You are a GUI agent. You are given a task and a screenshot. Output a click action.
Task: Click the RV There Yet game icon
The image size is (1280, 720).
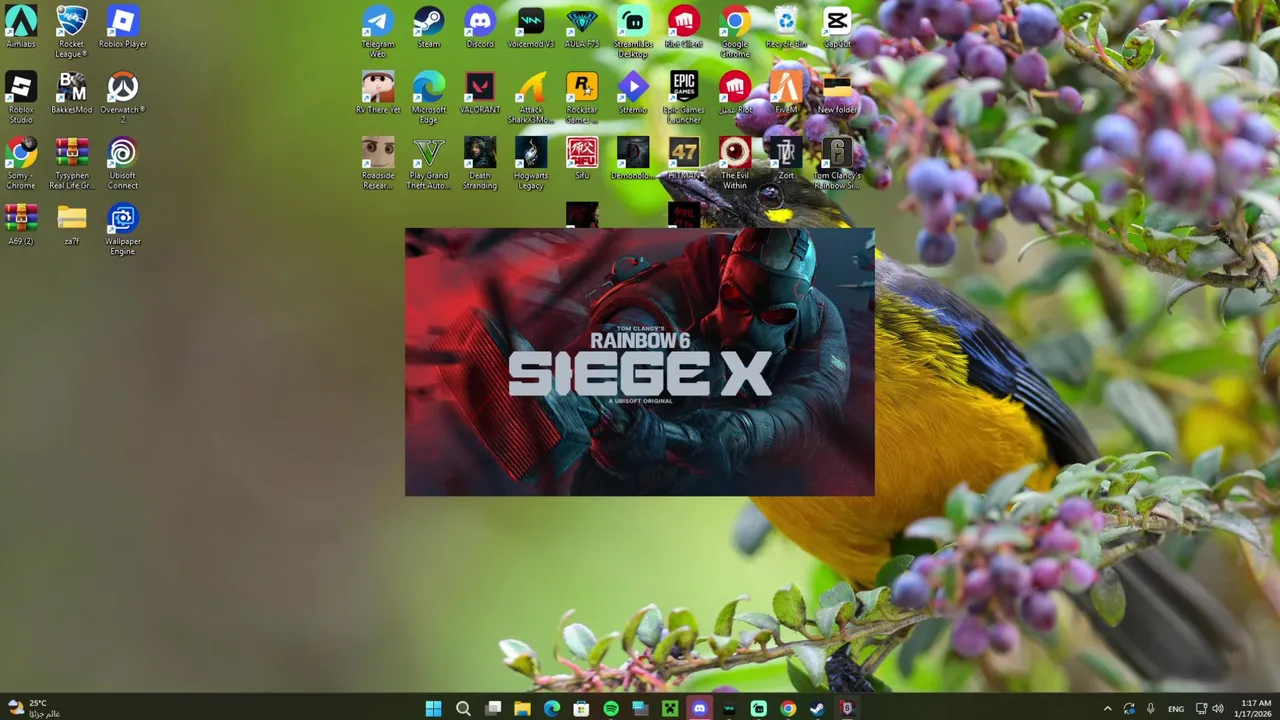pos(378,93)
